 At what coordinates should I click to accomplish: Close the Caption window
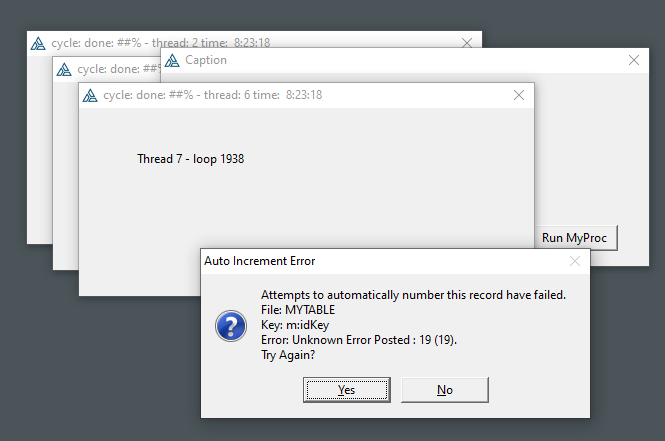633,60
